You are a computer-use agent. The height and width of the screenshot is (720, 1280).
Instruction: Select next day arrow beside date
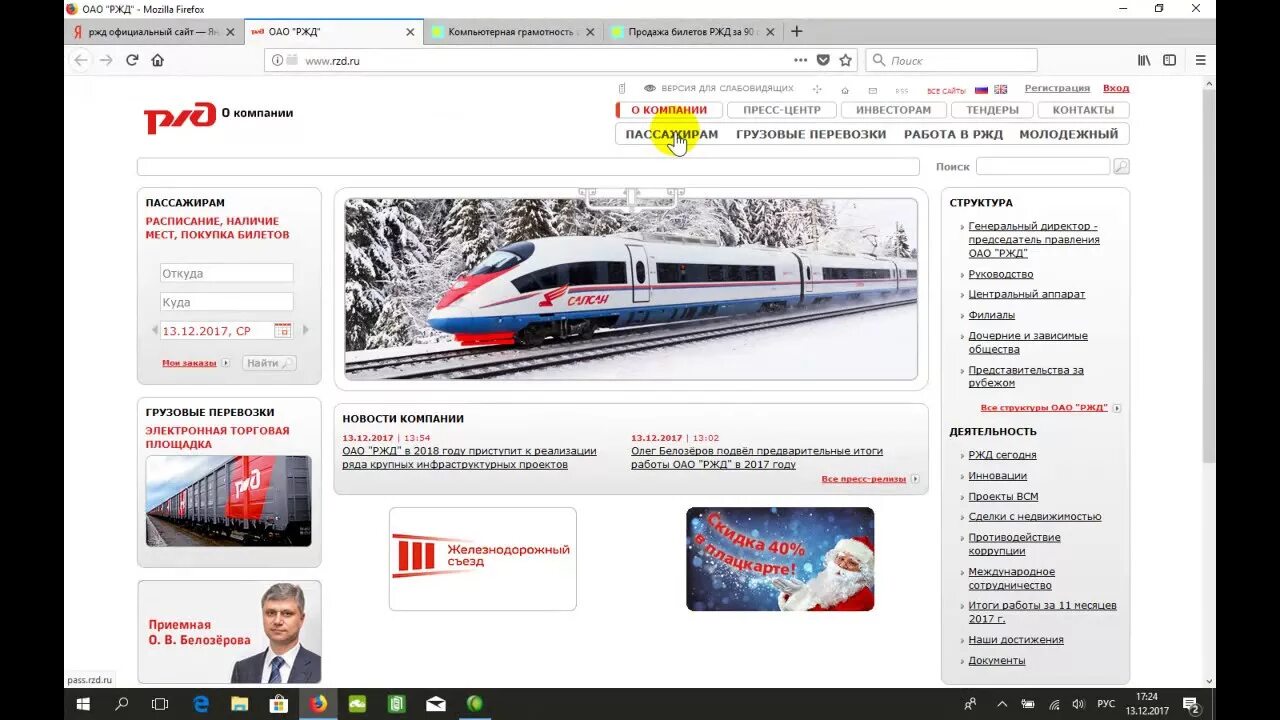(306, 330)
